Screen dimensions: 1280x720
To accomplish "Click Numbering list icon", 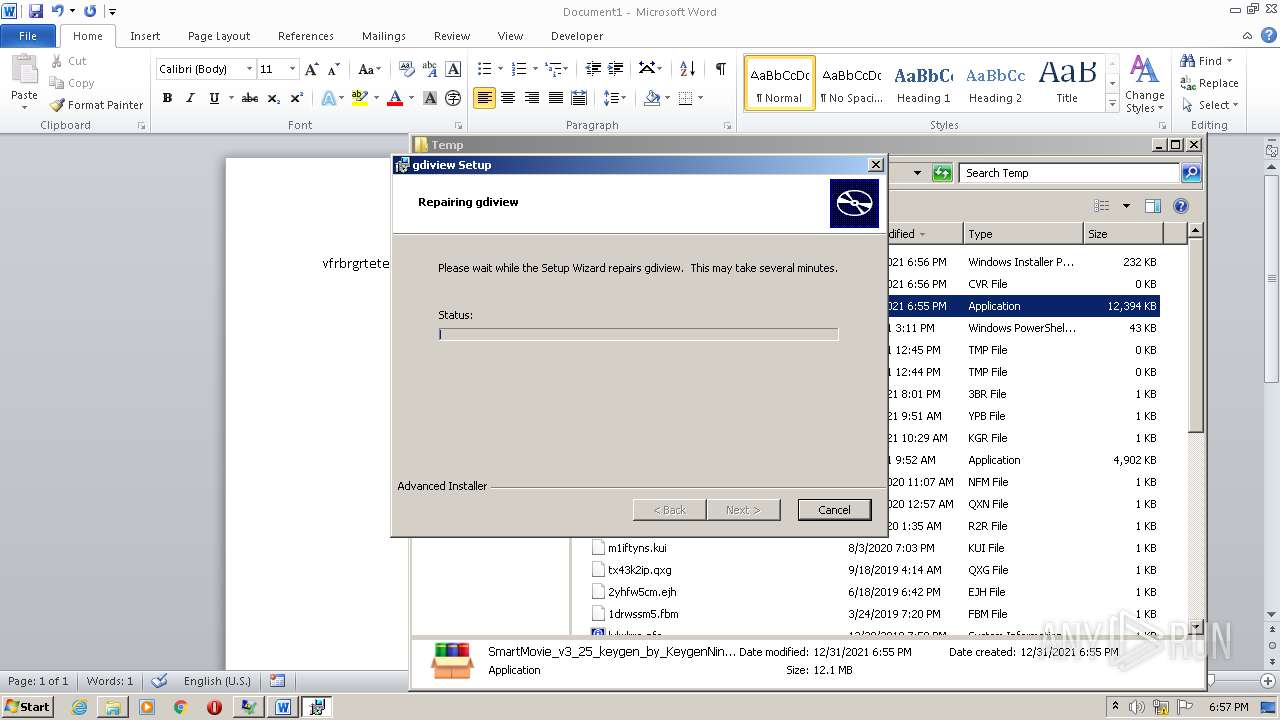I will click(519, 69).
